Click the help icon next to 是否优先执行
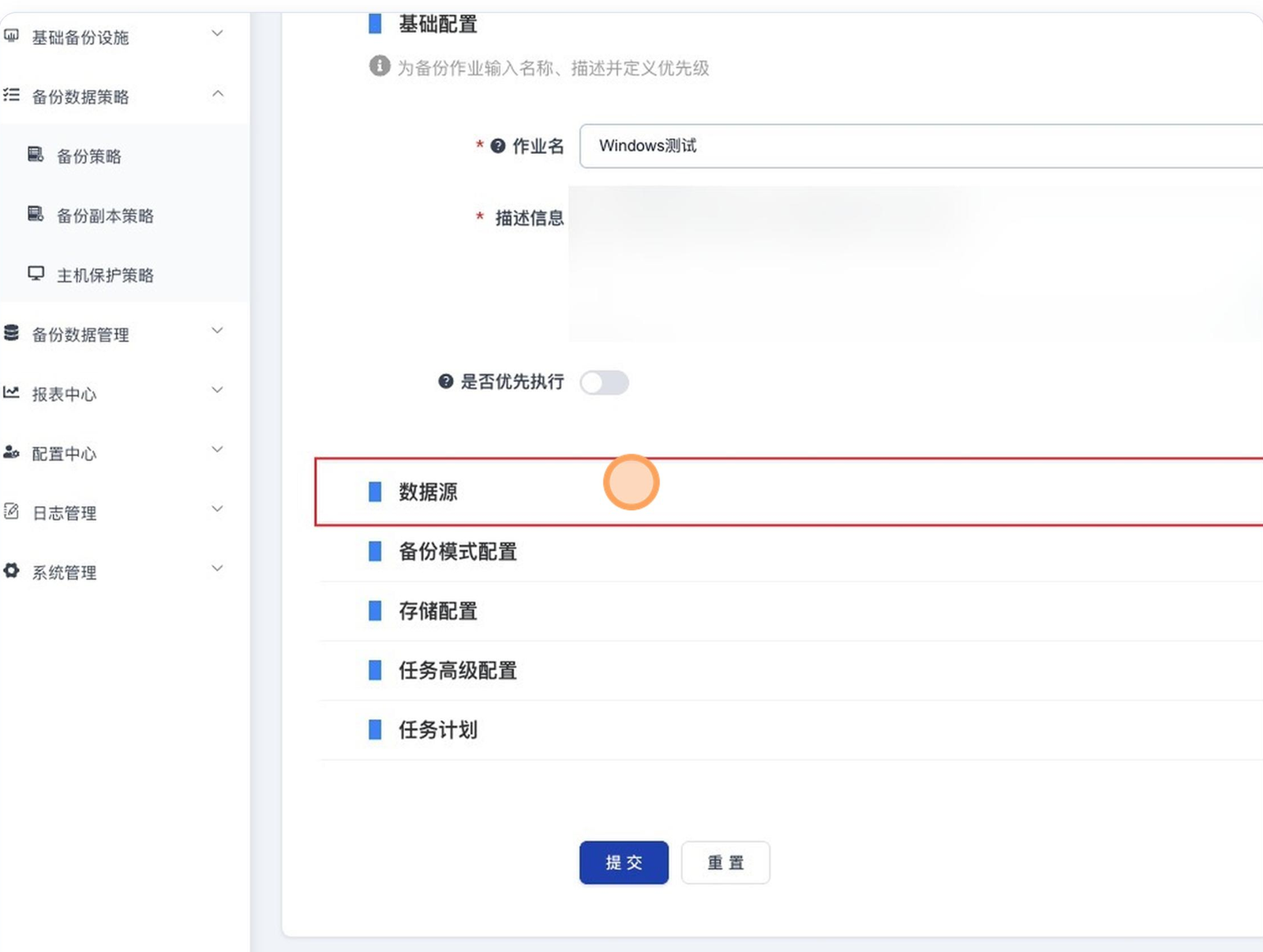The width and height of the screenshot is (1263, 952). [446, 382]
